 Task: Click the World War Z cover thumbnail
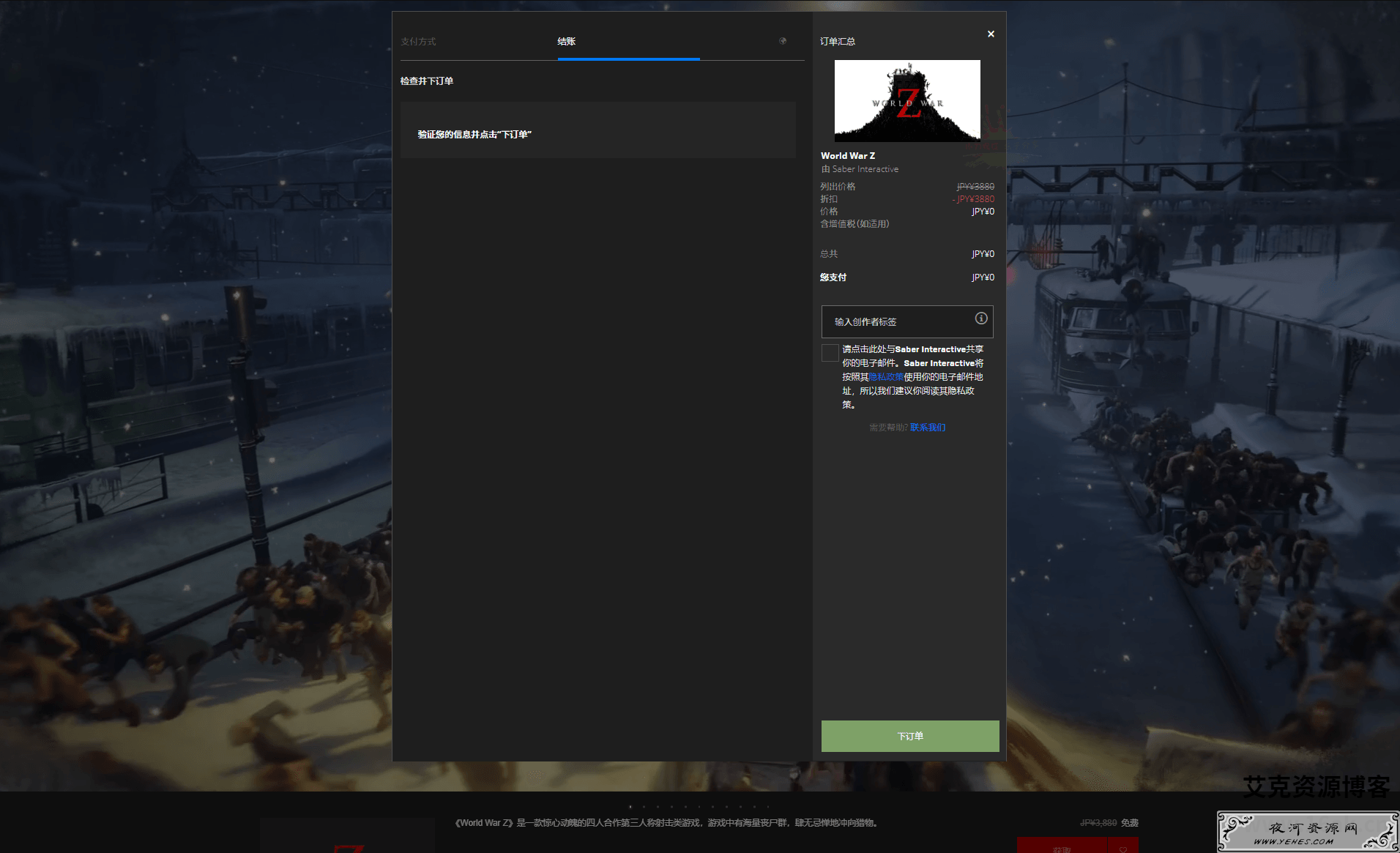[907, 101]
